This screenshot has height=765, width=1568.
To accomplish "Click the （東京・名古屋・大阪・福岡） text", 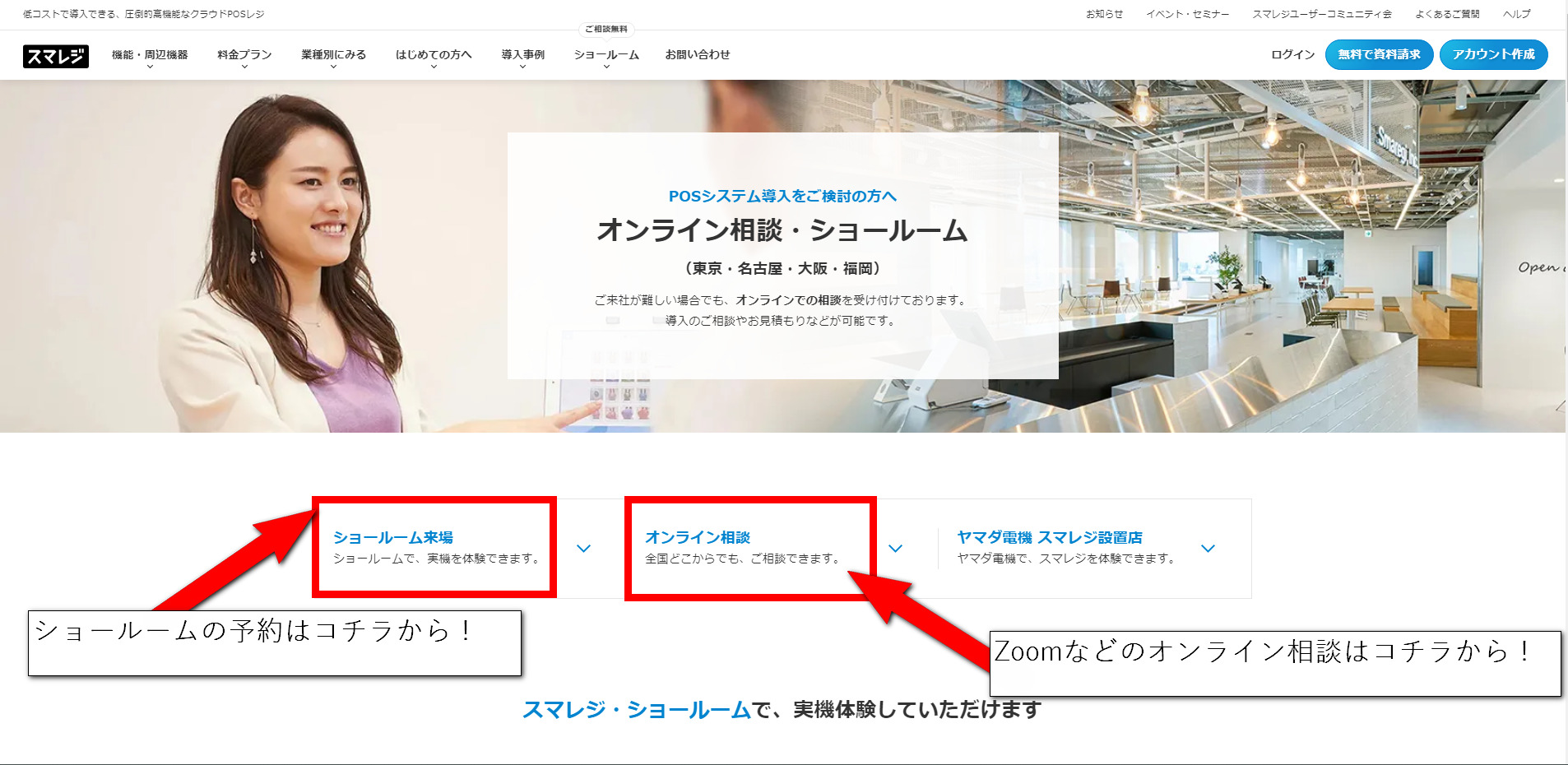I will point(782,268).
